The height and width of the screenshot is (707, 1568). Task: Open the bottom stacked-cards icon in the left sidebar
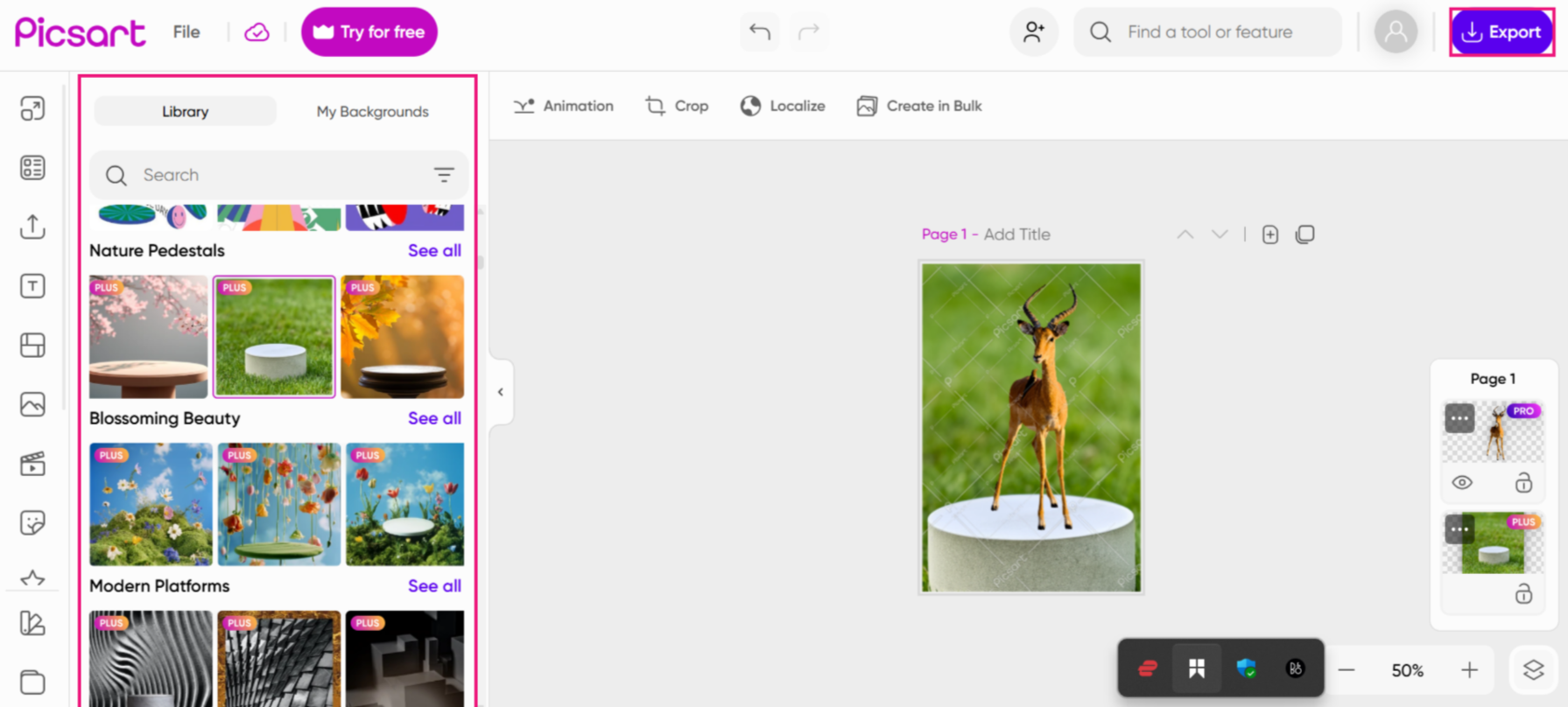32,682
